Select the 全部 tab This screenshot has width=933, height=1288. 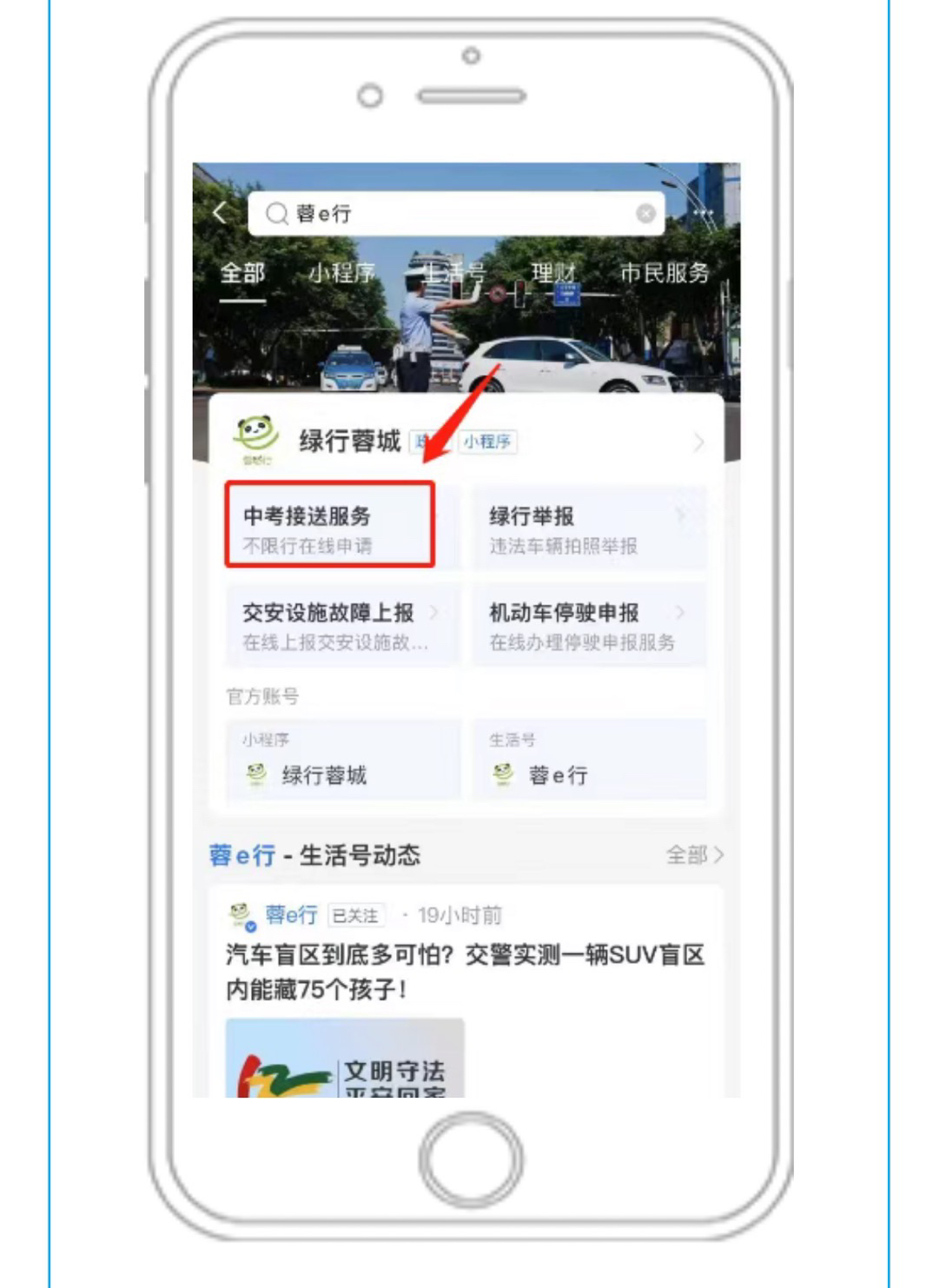(x=242, y=273)
